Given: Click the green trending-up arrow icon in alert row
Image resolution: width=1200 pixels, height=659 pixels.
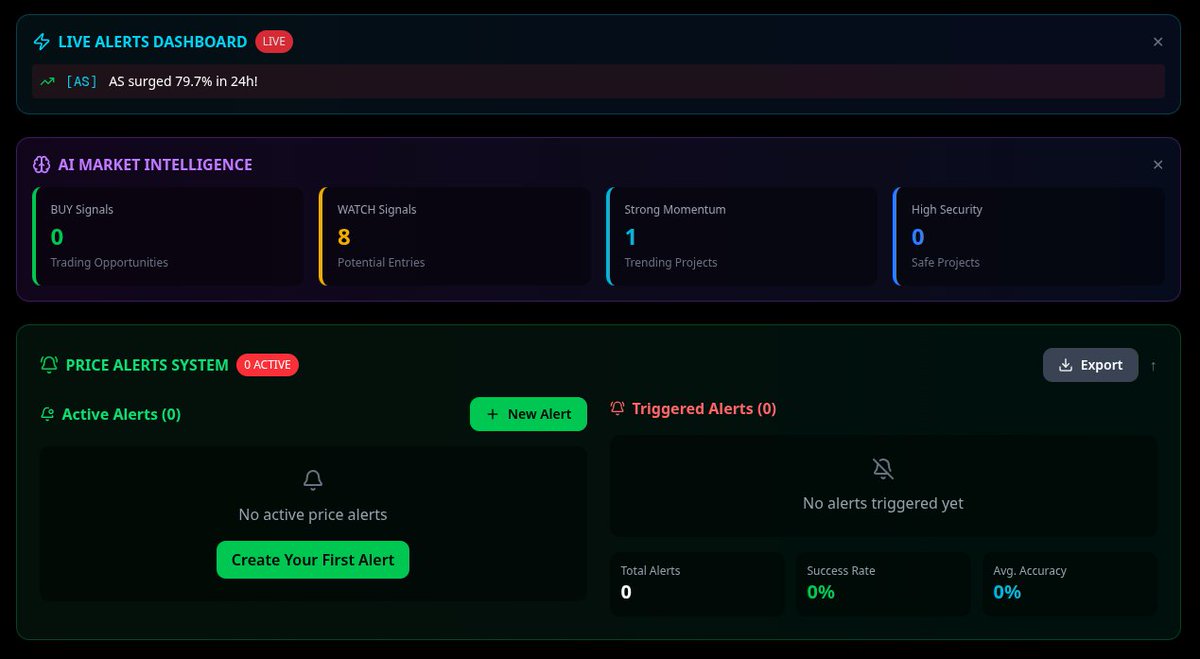Looking at the screenshot, I should [x=47, y=81].
